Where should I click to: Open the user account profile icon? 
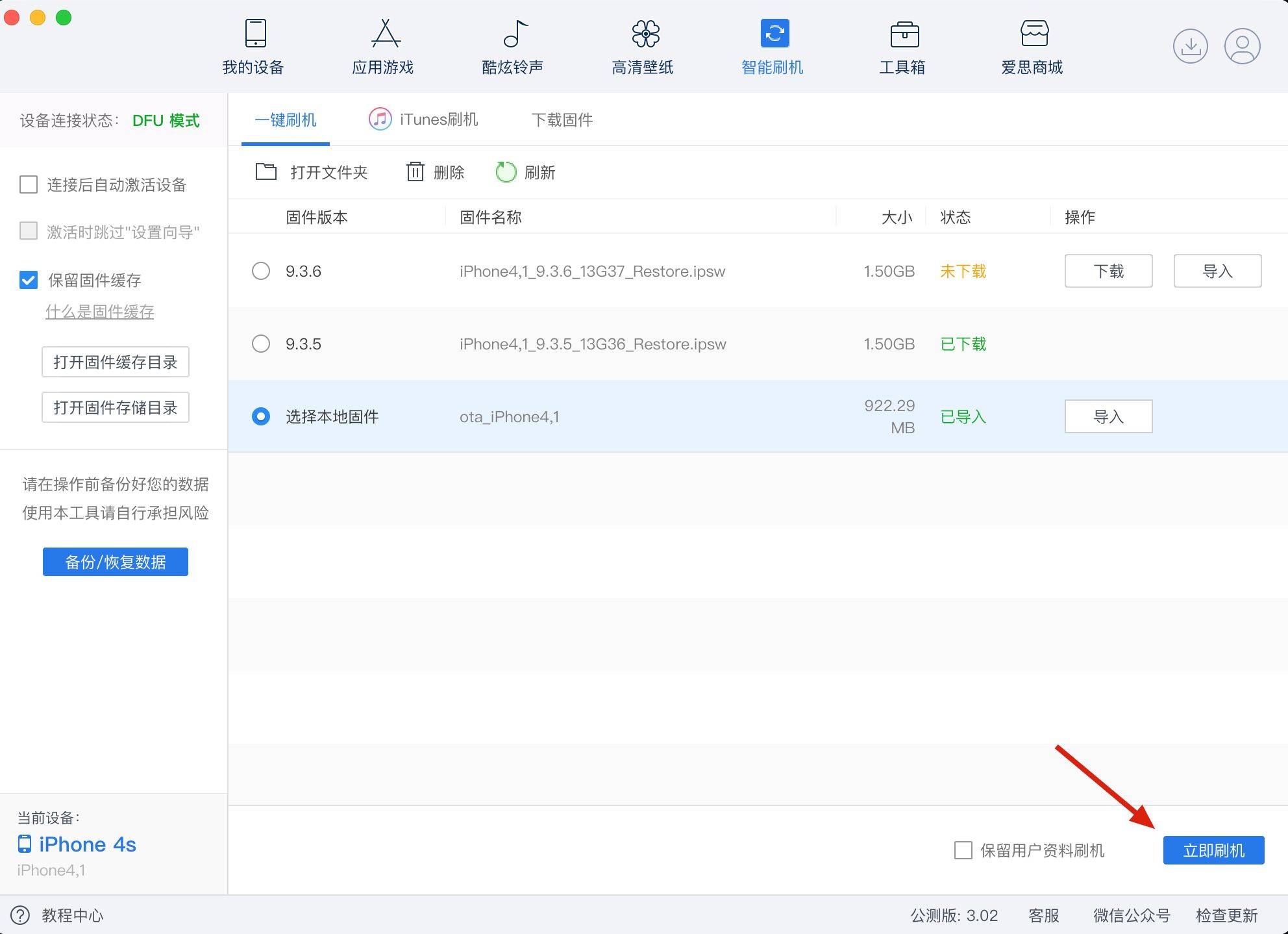pos(1242,46)
